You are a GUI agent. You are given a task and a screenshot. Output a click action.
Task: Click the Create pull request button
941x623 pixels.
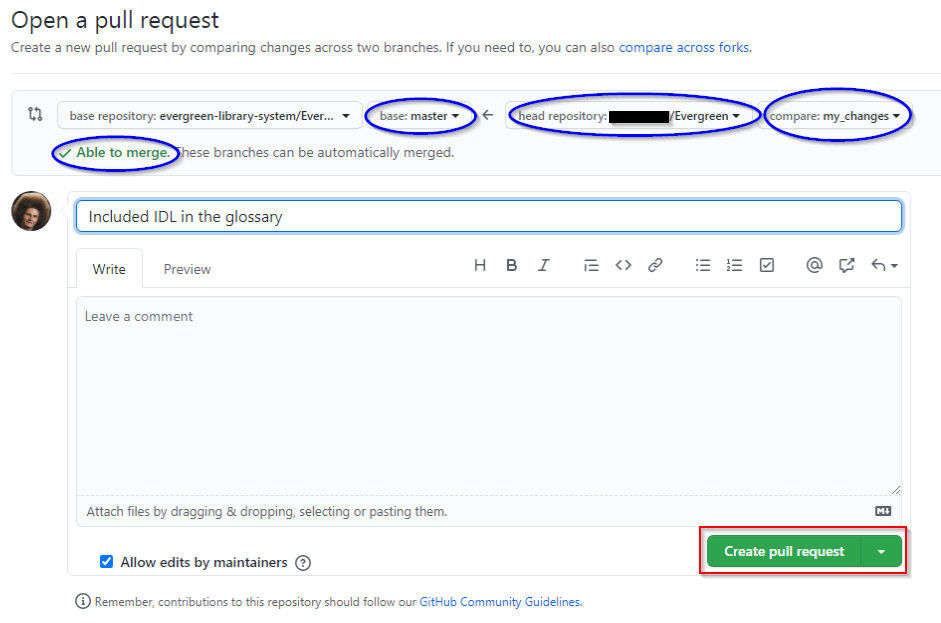784,551
